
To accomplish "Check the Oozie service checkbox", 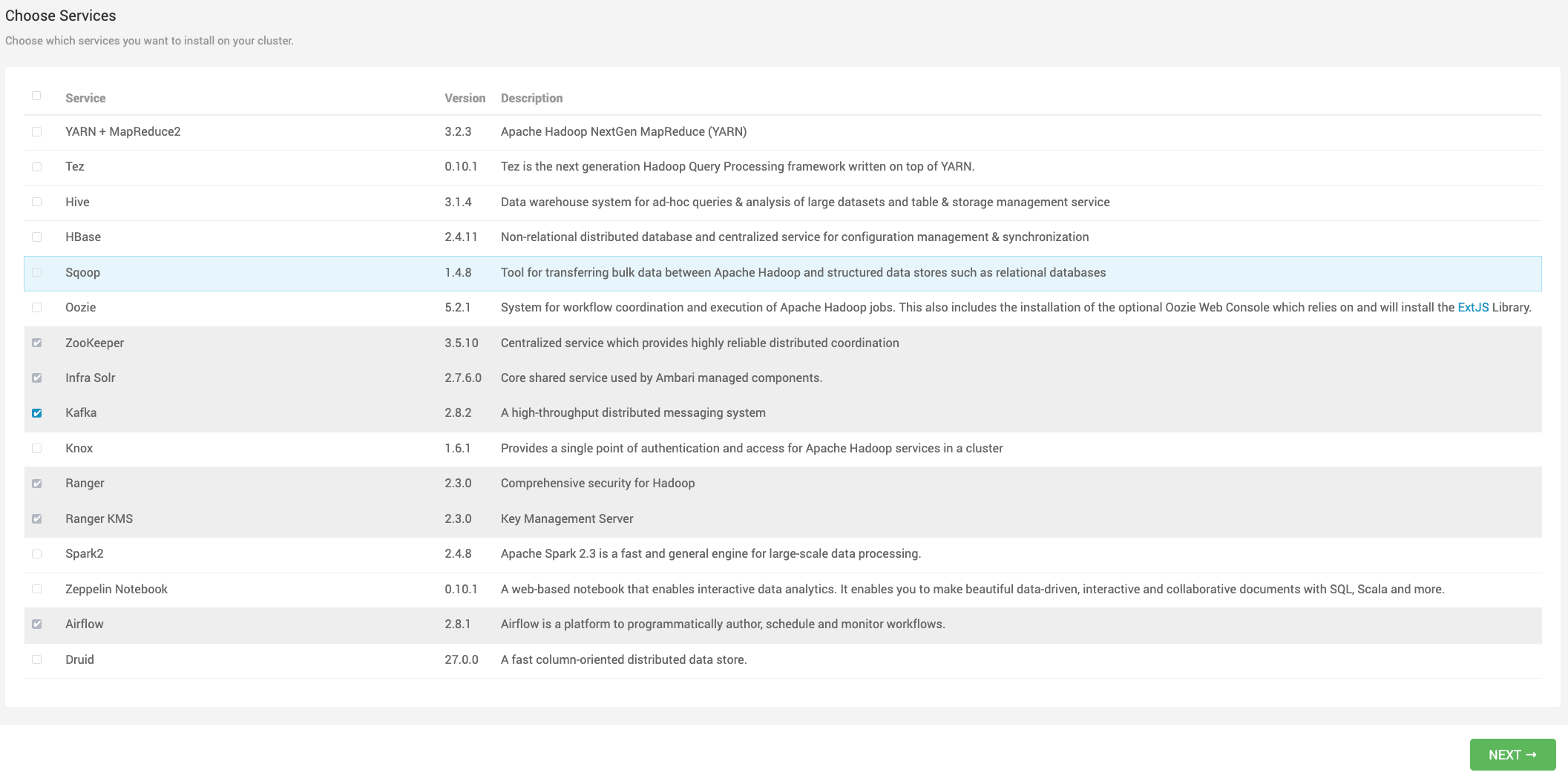I will pos(36,308).
